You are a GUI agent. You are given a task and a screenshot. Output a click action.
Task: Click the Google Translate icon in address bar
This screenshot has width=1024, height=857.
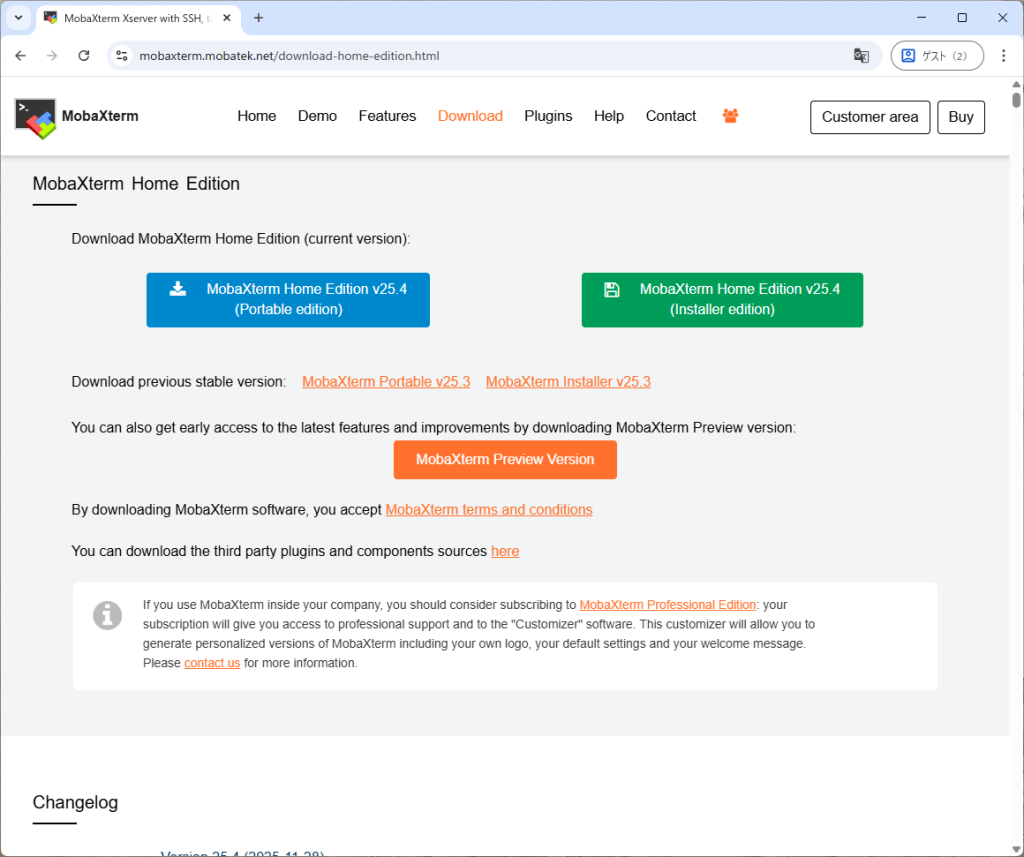pyautogui.click(x=861, y=56)
